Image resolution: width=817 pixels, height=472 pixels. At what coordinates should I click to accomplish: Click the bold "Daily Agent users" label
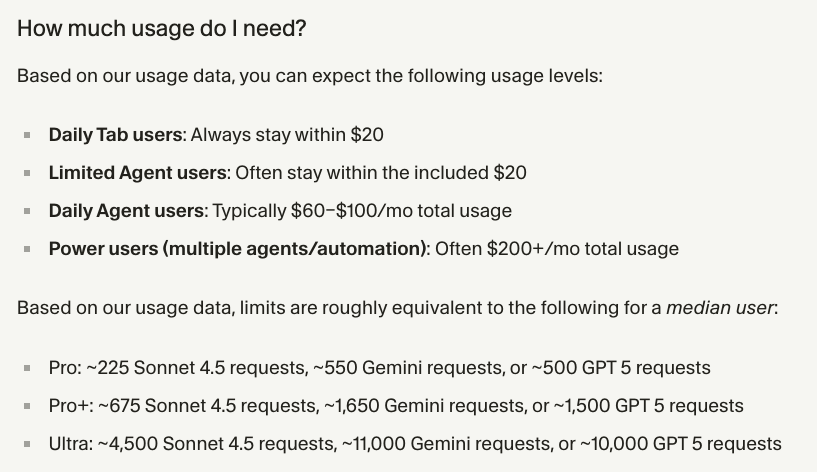tap(127, 210)
